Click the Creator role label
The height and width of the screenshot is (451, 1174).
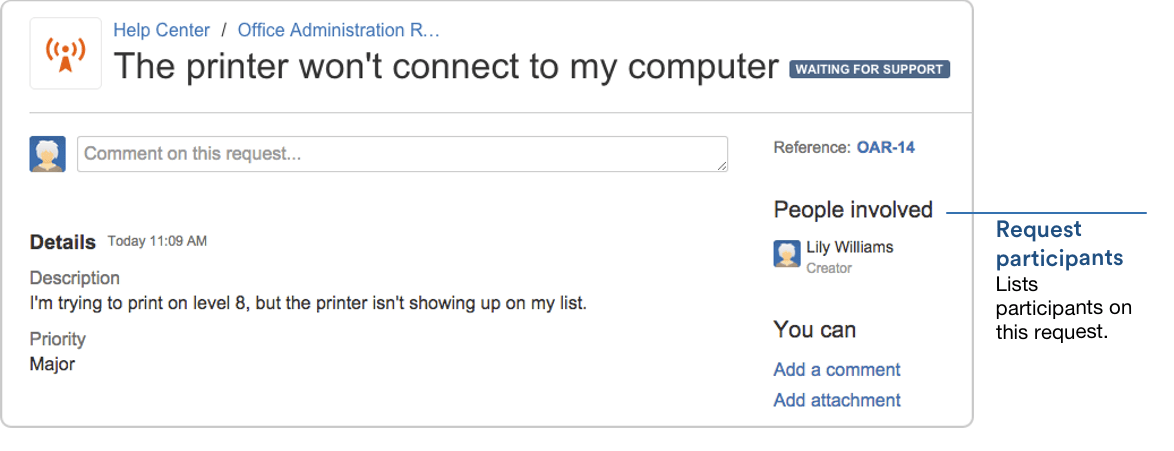click(829, 268)
